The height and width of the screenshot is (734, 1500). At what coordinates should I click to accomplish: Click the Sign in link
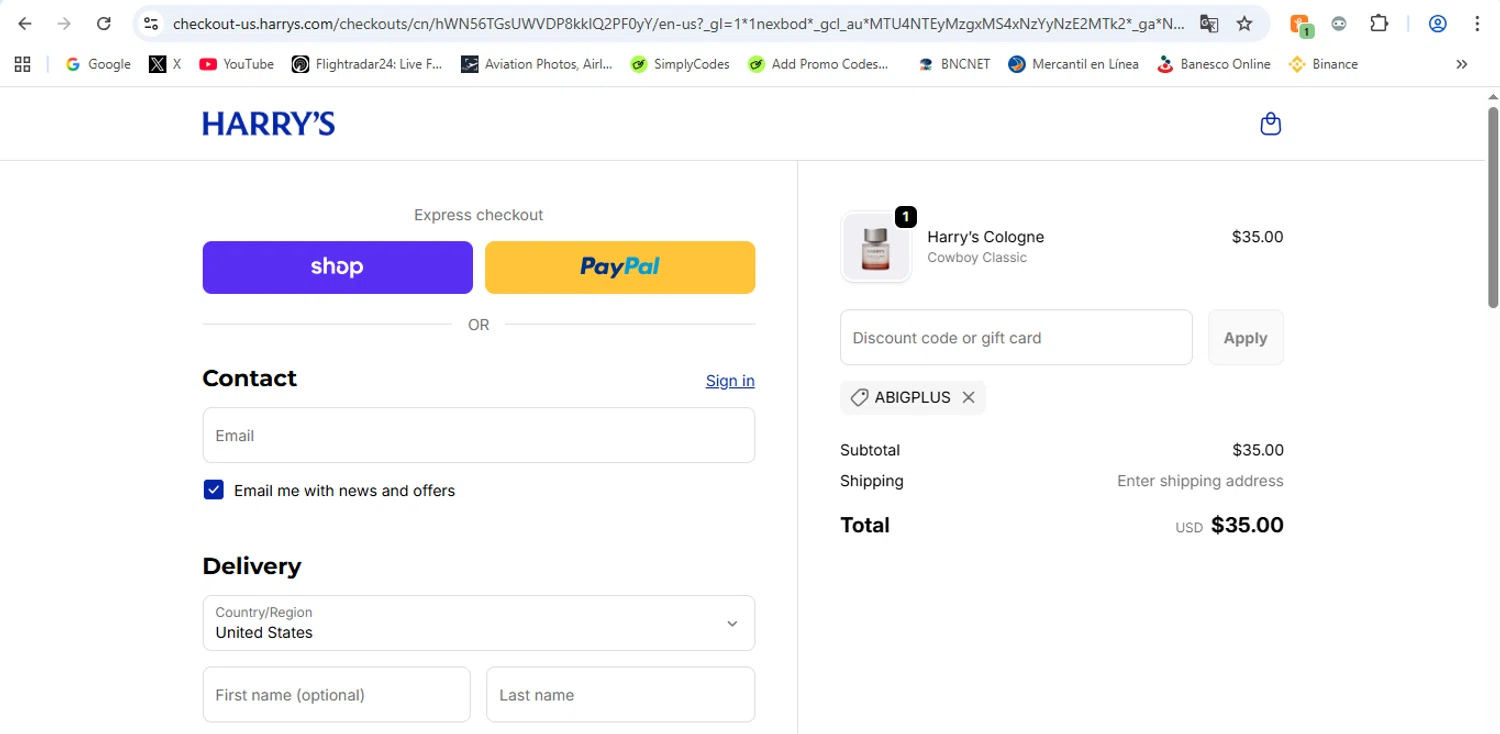coord(730,381)
